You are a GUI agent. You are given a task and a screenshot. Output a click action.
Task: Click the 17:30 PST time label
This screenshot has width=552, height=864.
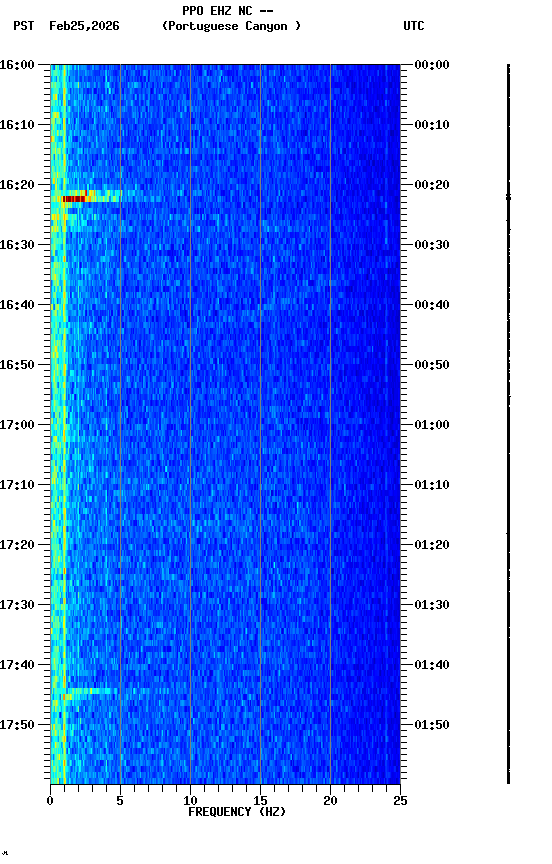coord(17,606)
